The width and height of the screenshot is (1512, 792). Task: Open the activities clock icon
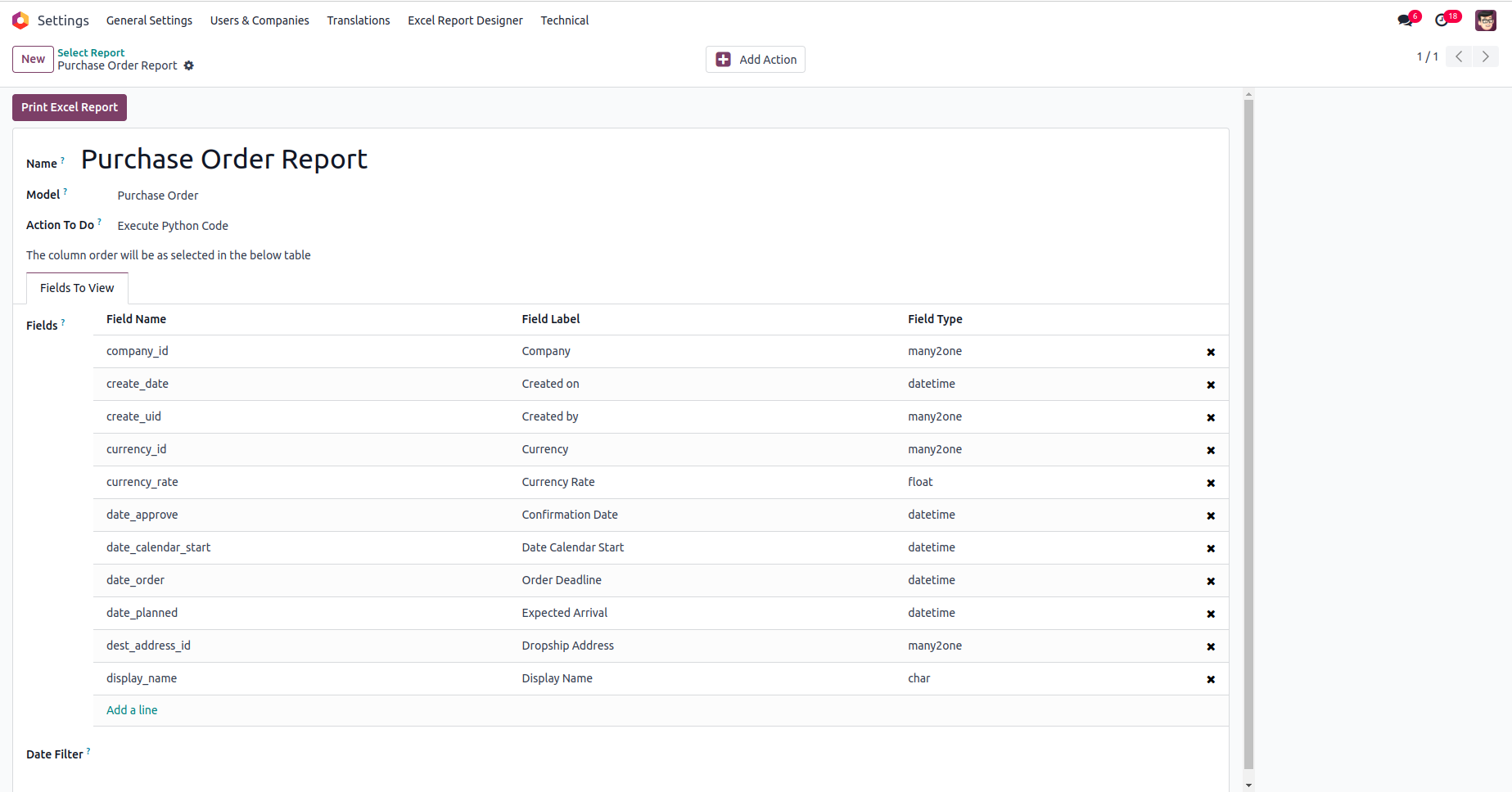tap(1442, 20)
